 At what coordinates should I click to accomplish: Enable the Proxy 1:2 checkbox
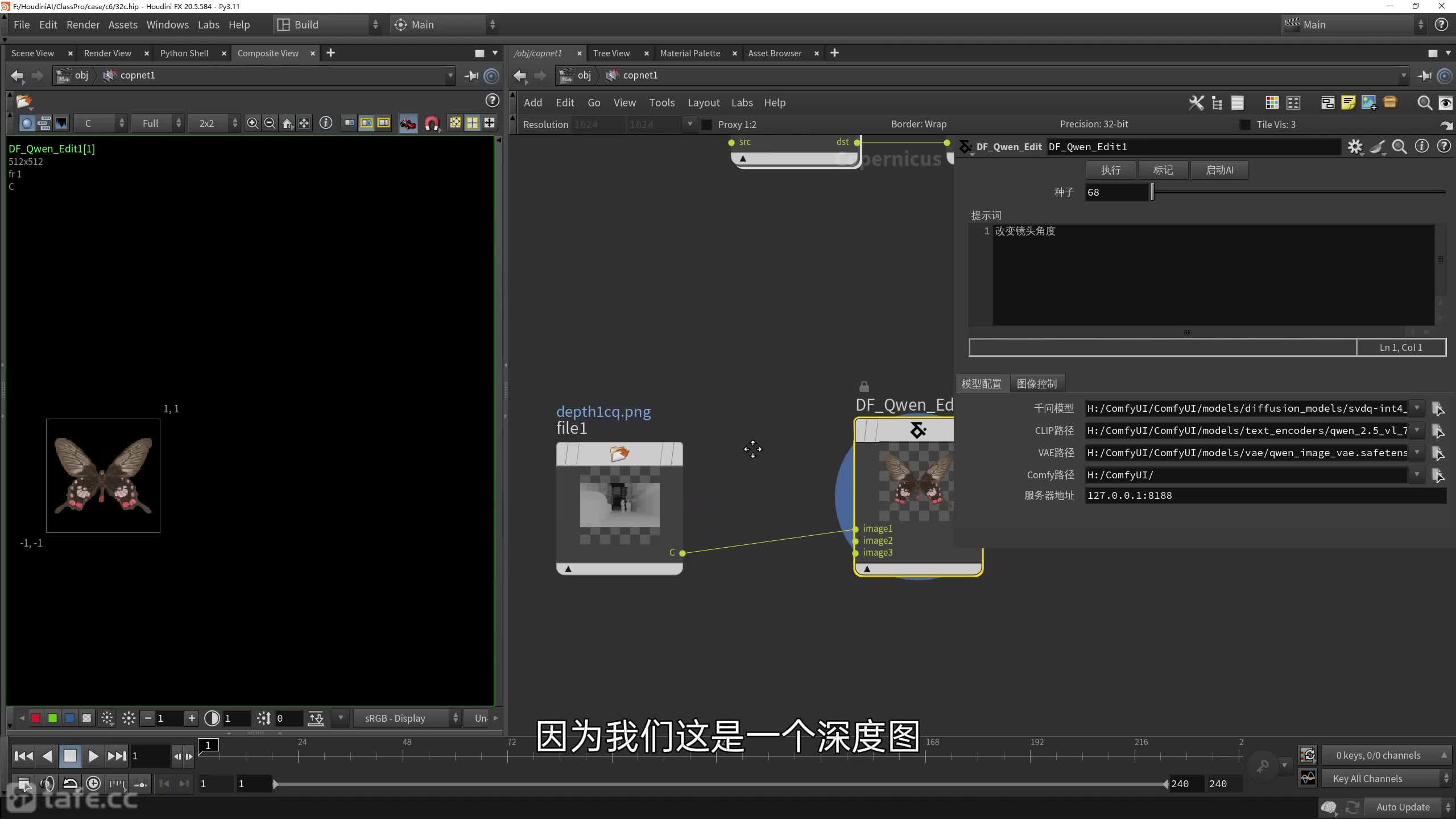[x=707, y=125]
